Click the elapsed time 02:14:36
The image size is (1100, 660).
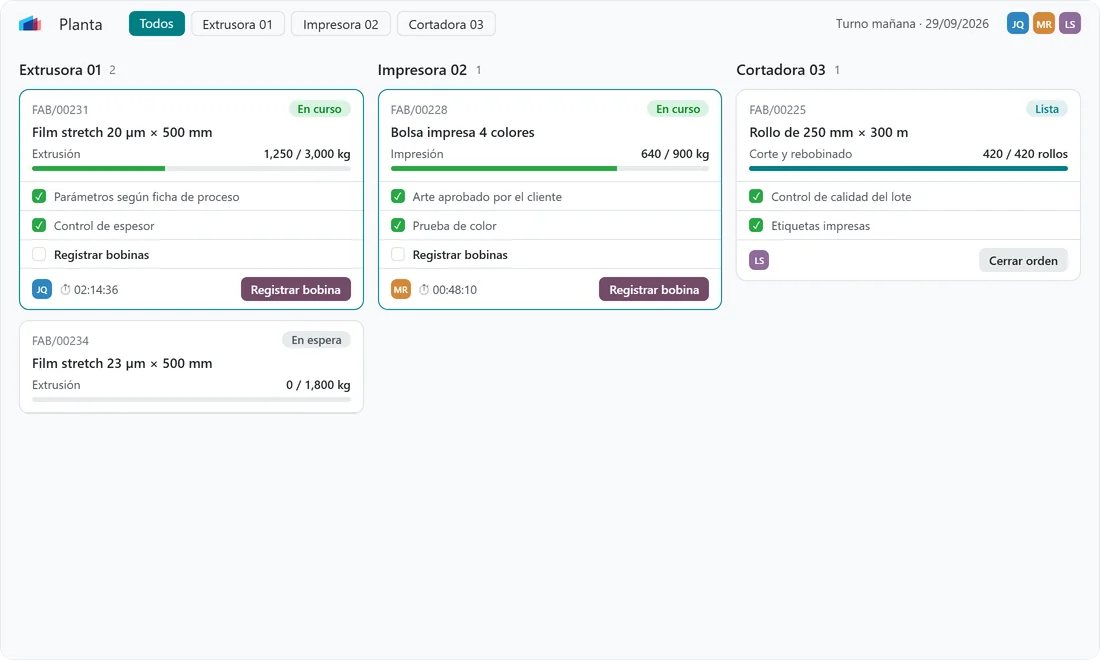[x=96, y=290]
